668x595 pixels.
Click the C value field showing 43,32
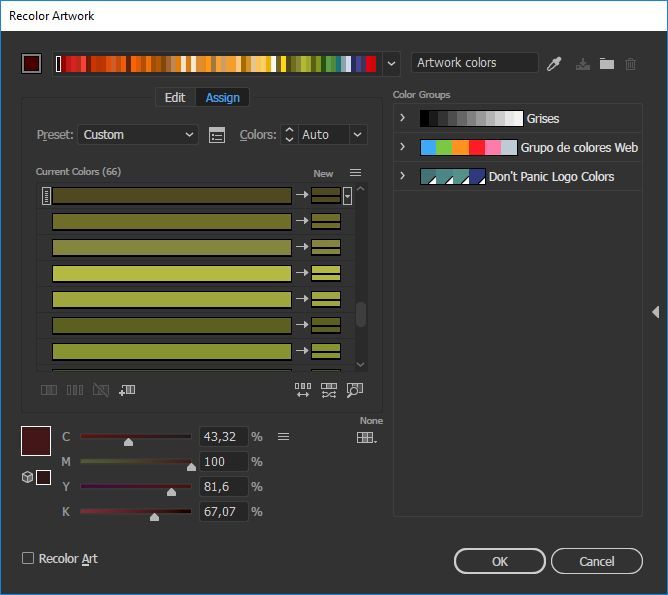click(223, 437)
